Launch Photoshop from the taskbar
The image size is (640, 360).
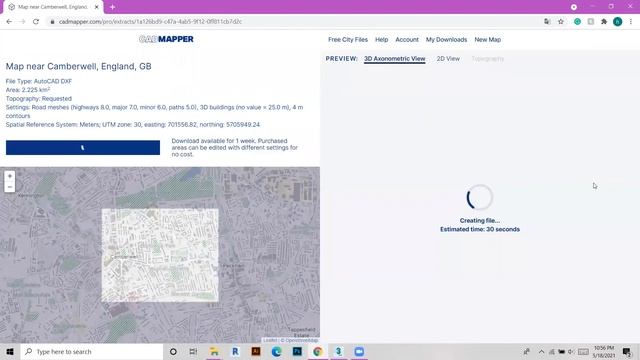point(297,351)
